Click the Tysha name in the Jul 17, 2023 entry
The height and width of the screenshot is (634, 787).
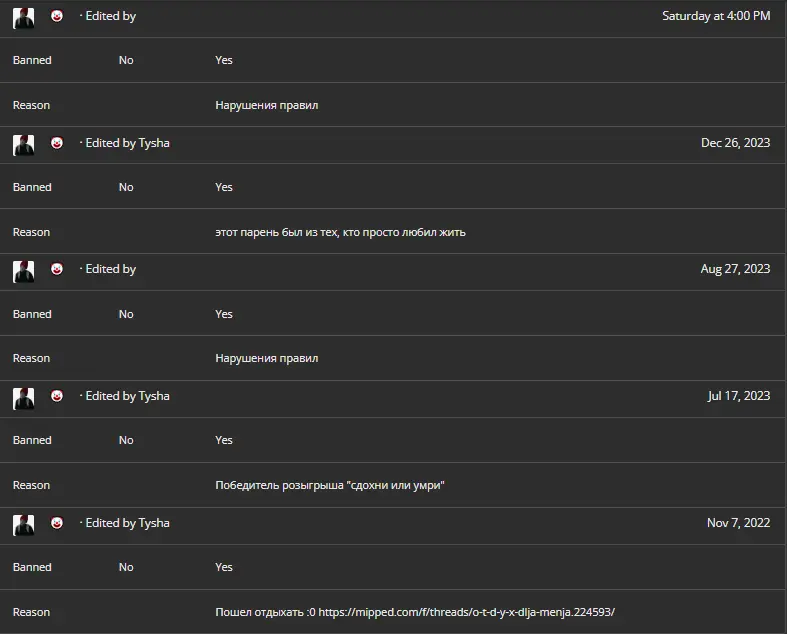(154, 396)
